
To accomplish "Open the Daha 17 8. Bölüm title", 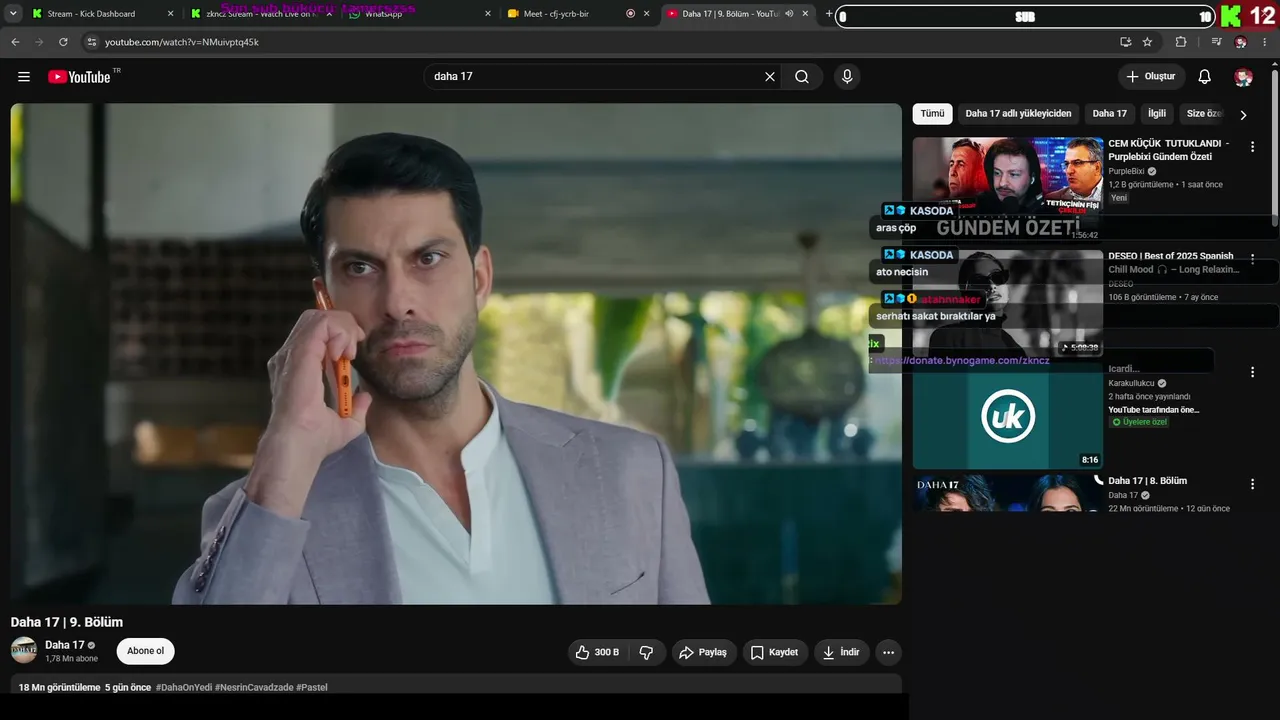I will pos(1148,481).
